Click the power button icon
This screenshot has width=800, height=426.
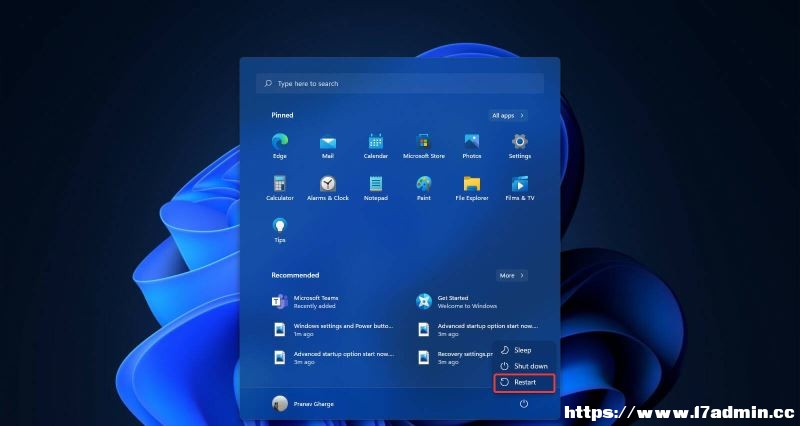(523, 404)
